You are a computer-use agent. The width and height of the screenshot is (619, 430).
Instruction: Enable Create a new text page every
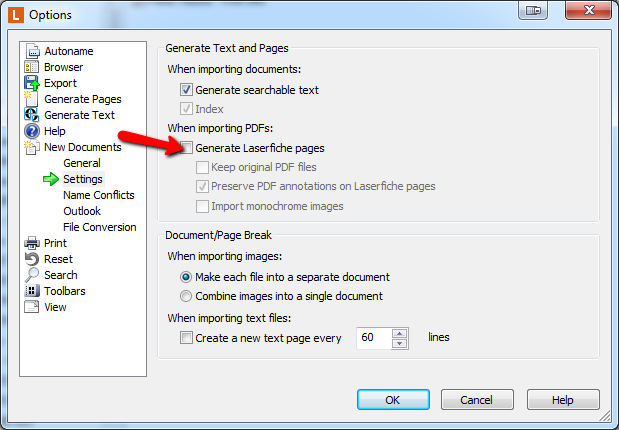[x=186, y=338]
